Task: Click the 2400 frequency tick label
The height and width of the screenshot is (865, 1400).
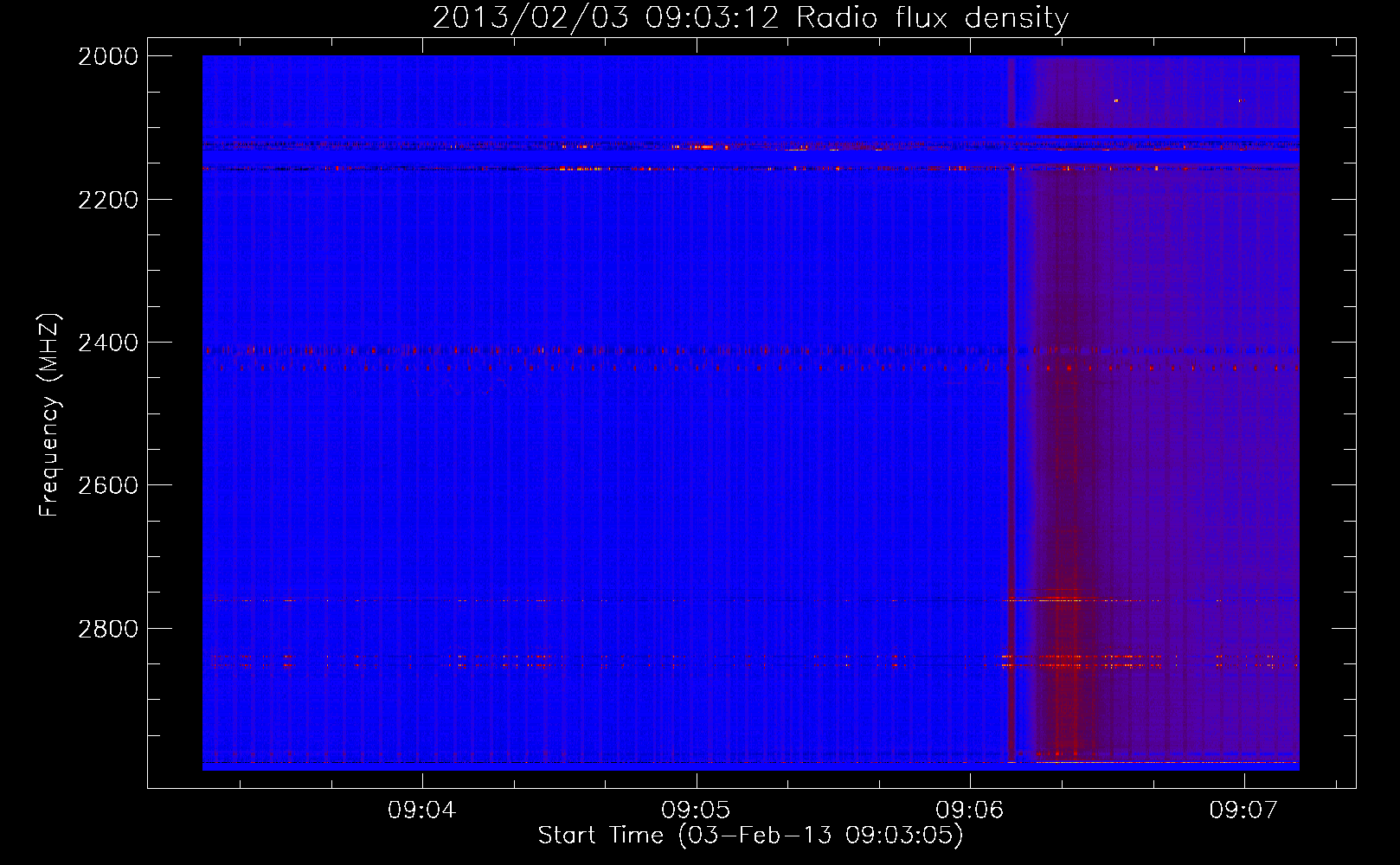Action: [x=108, y=343]
